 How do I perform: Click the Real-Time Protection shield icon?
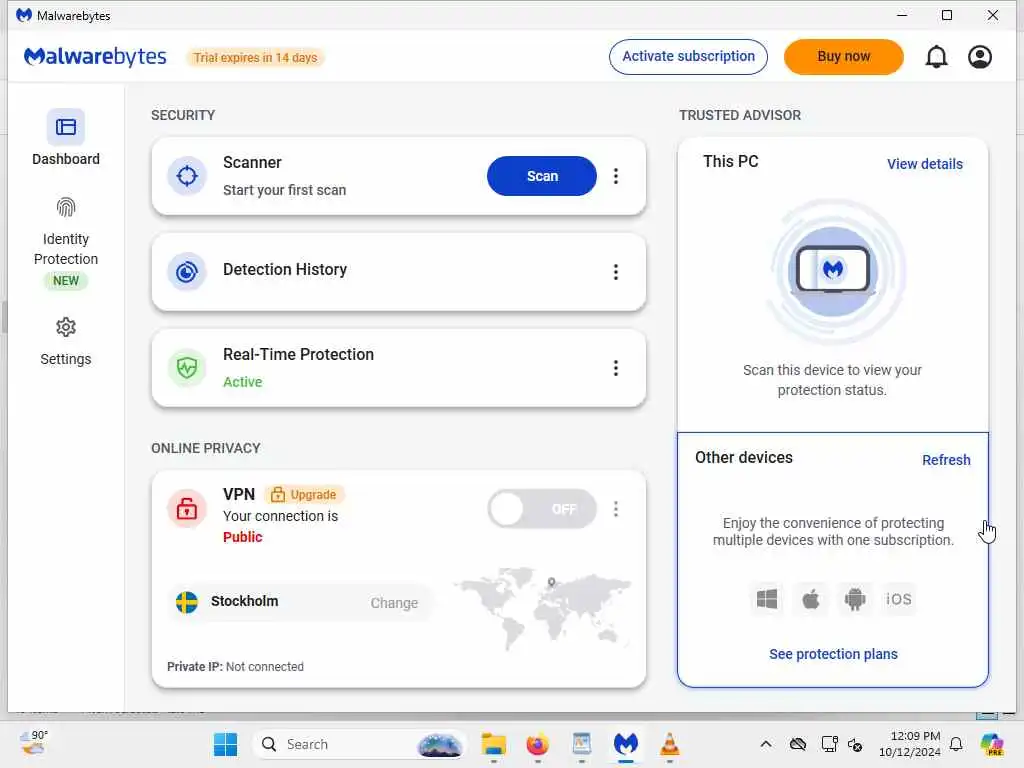187,368
